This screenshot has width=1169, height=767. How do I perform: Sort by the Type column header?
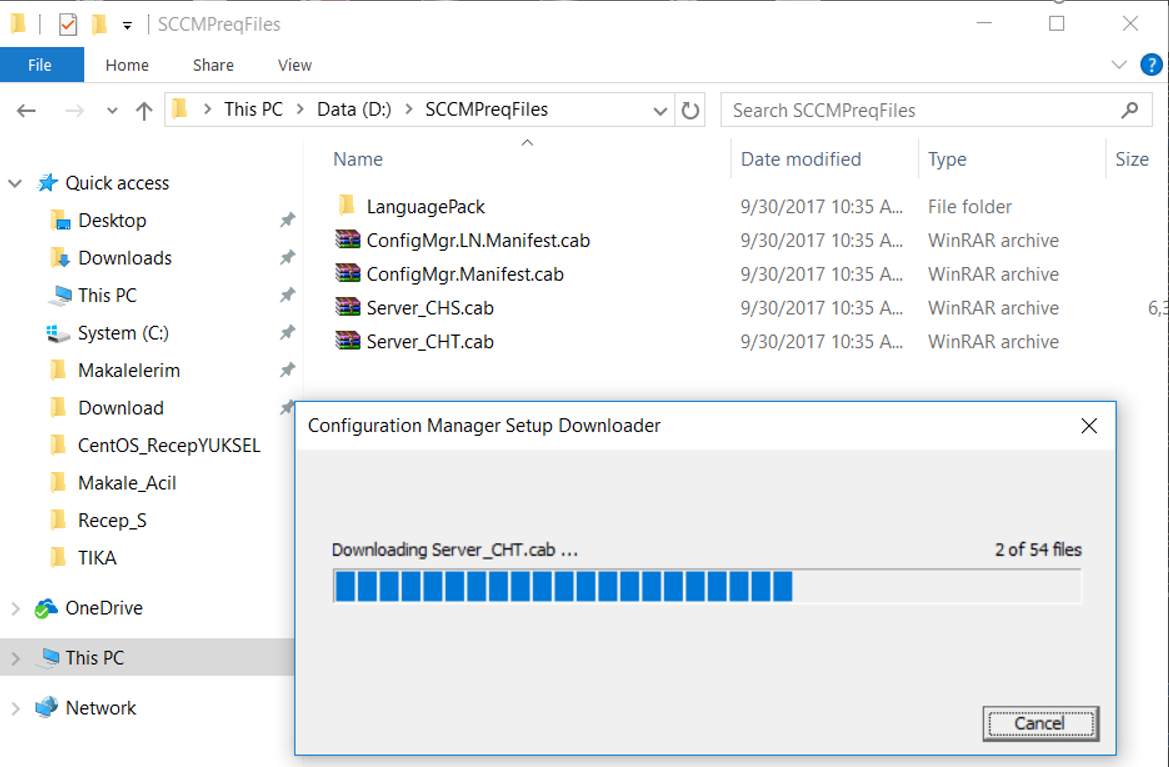[x=947, y=160]
